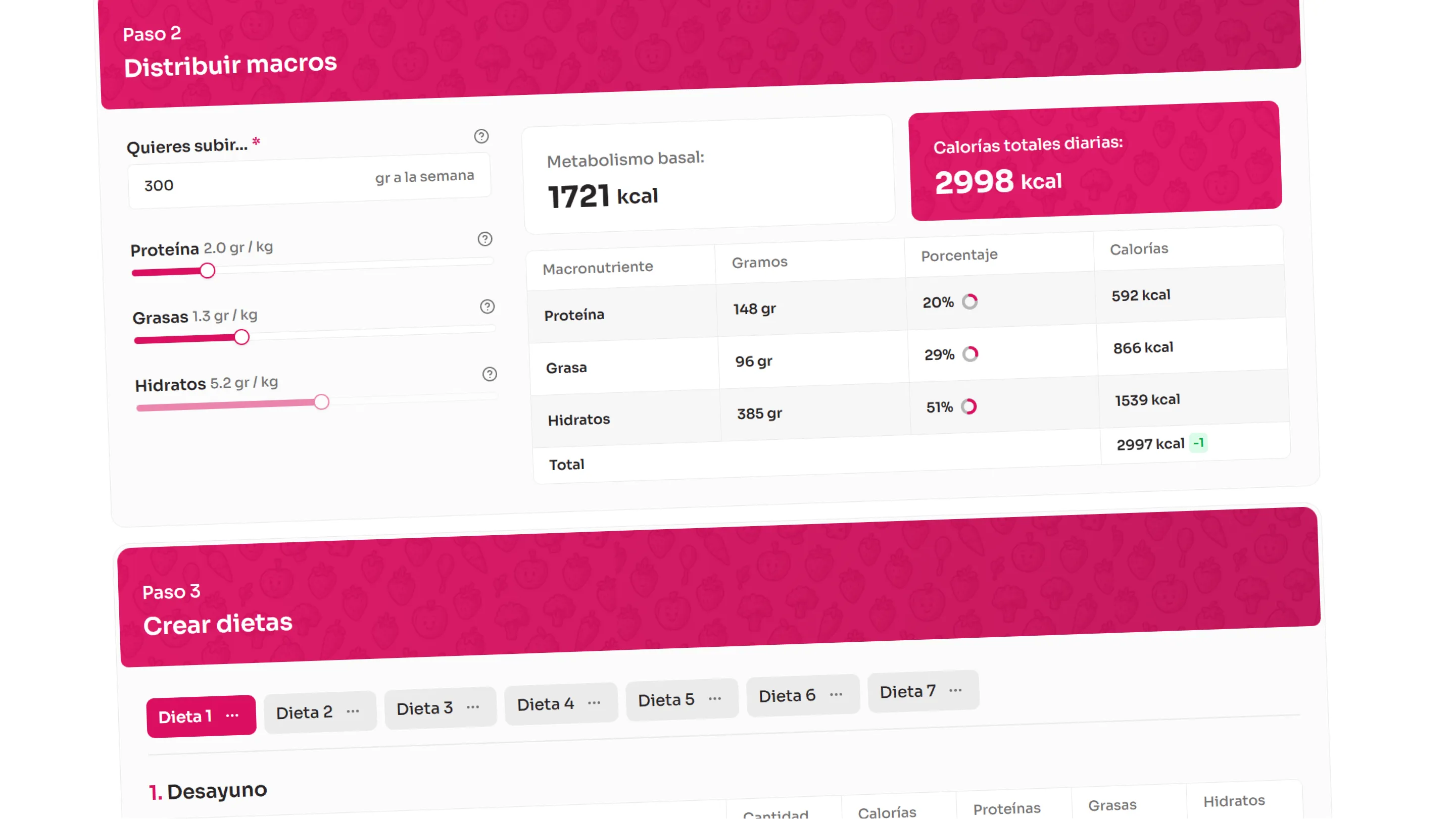Click Grasa 29% donut chart icon
Screen dimensions: 1456x819
(x=970, y=354)
